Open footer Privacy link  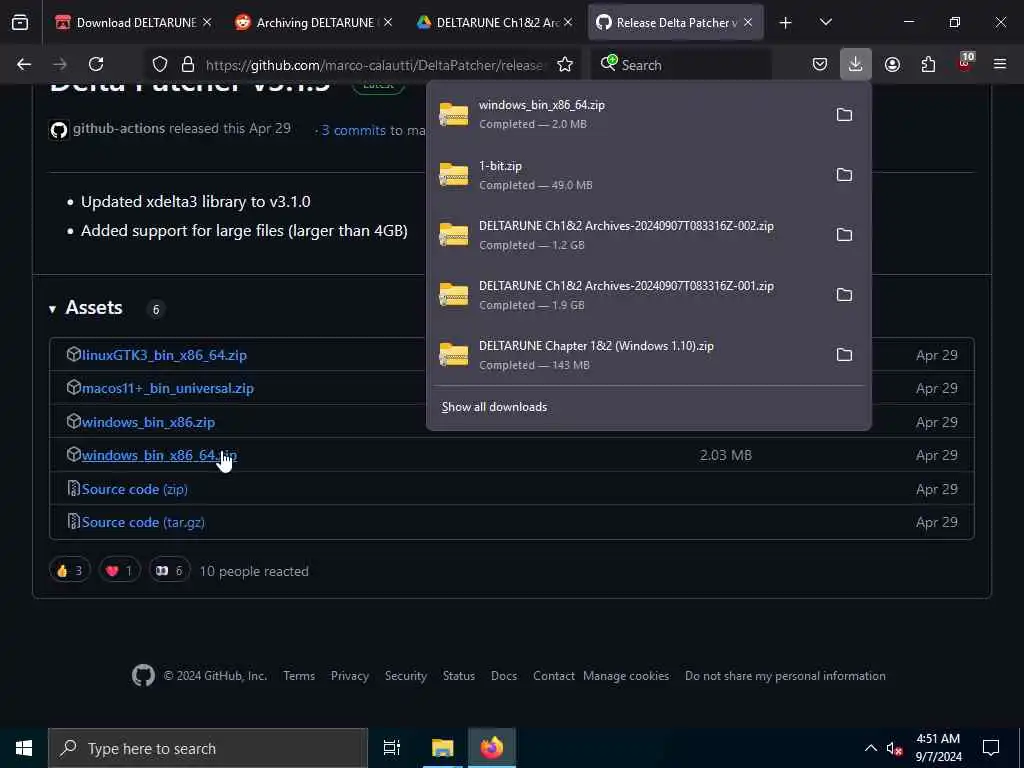pyautogui.click(x=349, y=676)
